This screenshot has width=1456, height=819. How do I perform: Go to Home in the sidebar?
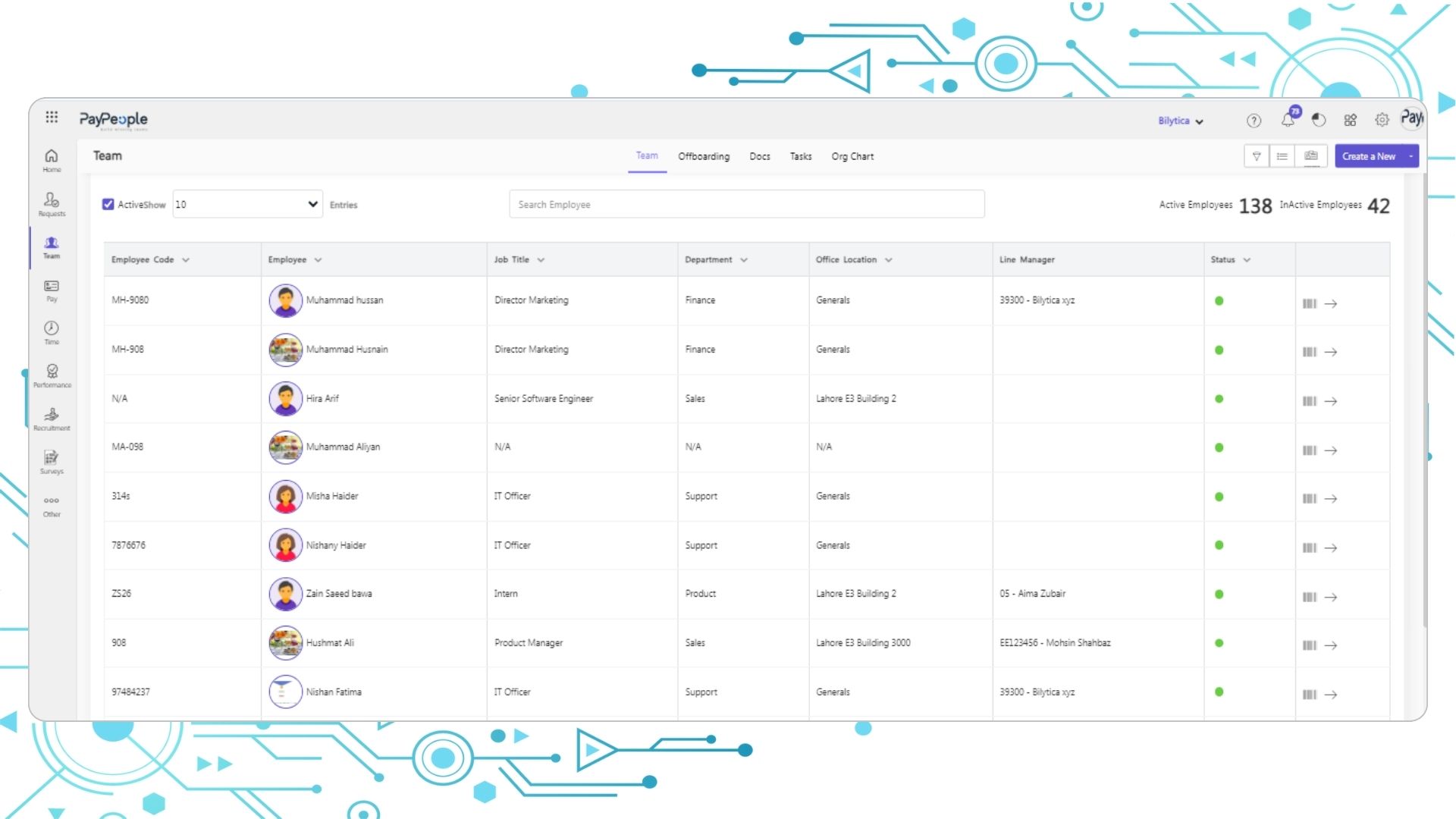(52, 160)
